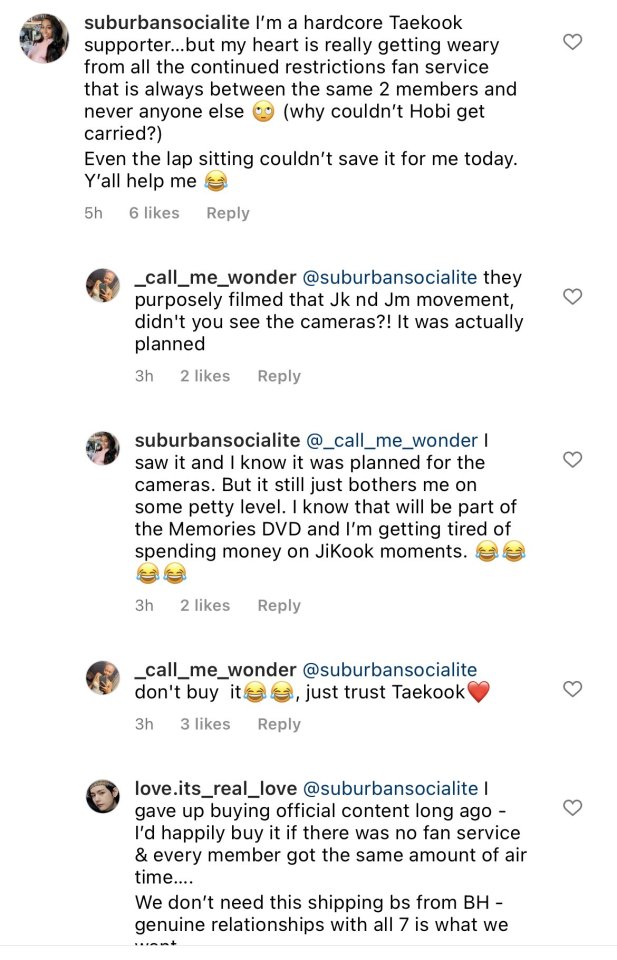Tap heart on the 'just trust Taekook' comment
617x960 pixels.
coord(572,690)
